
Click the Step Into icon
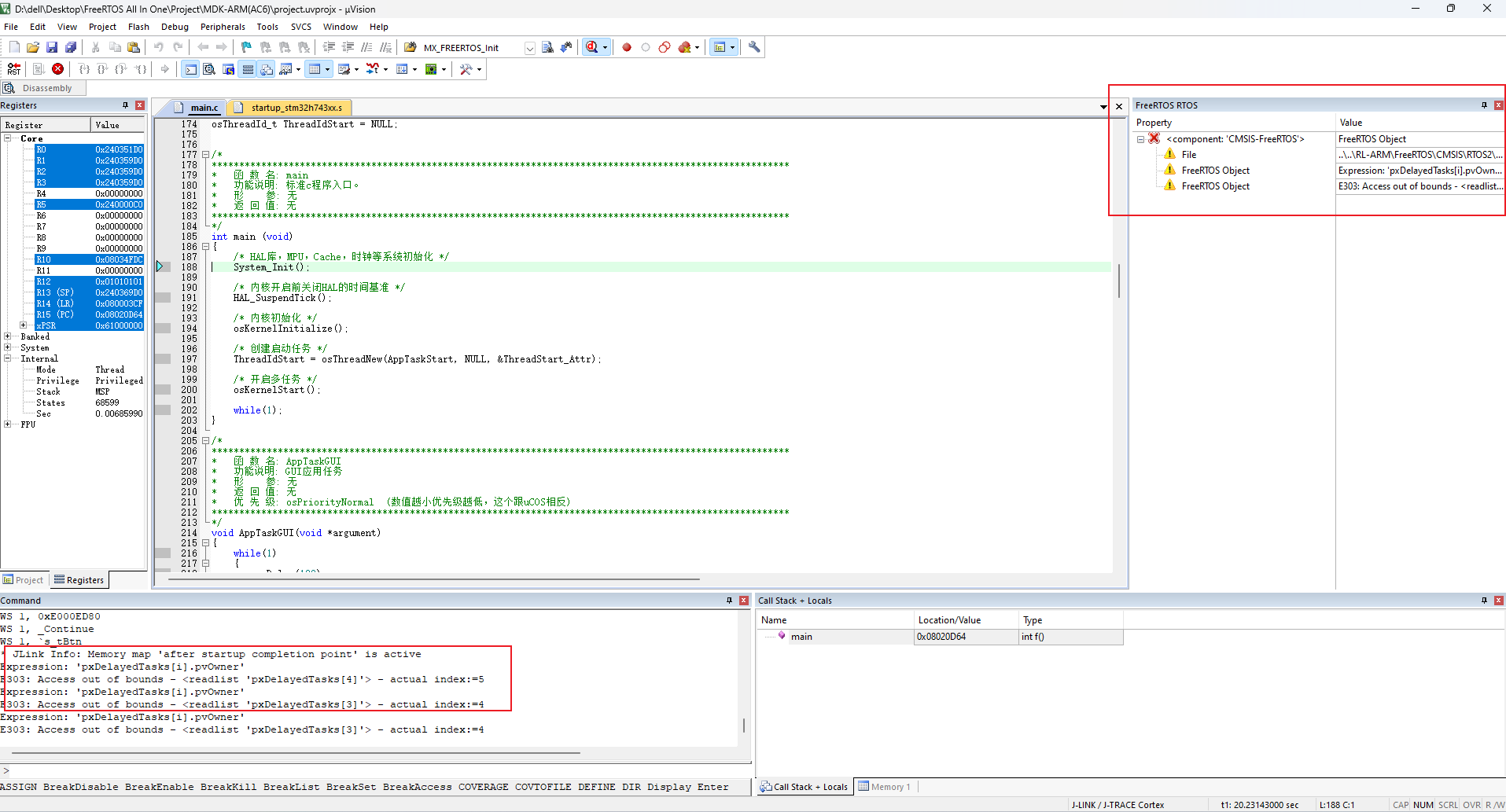tap(84, 69)
